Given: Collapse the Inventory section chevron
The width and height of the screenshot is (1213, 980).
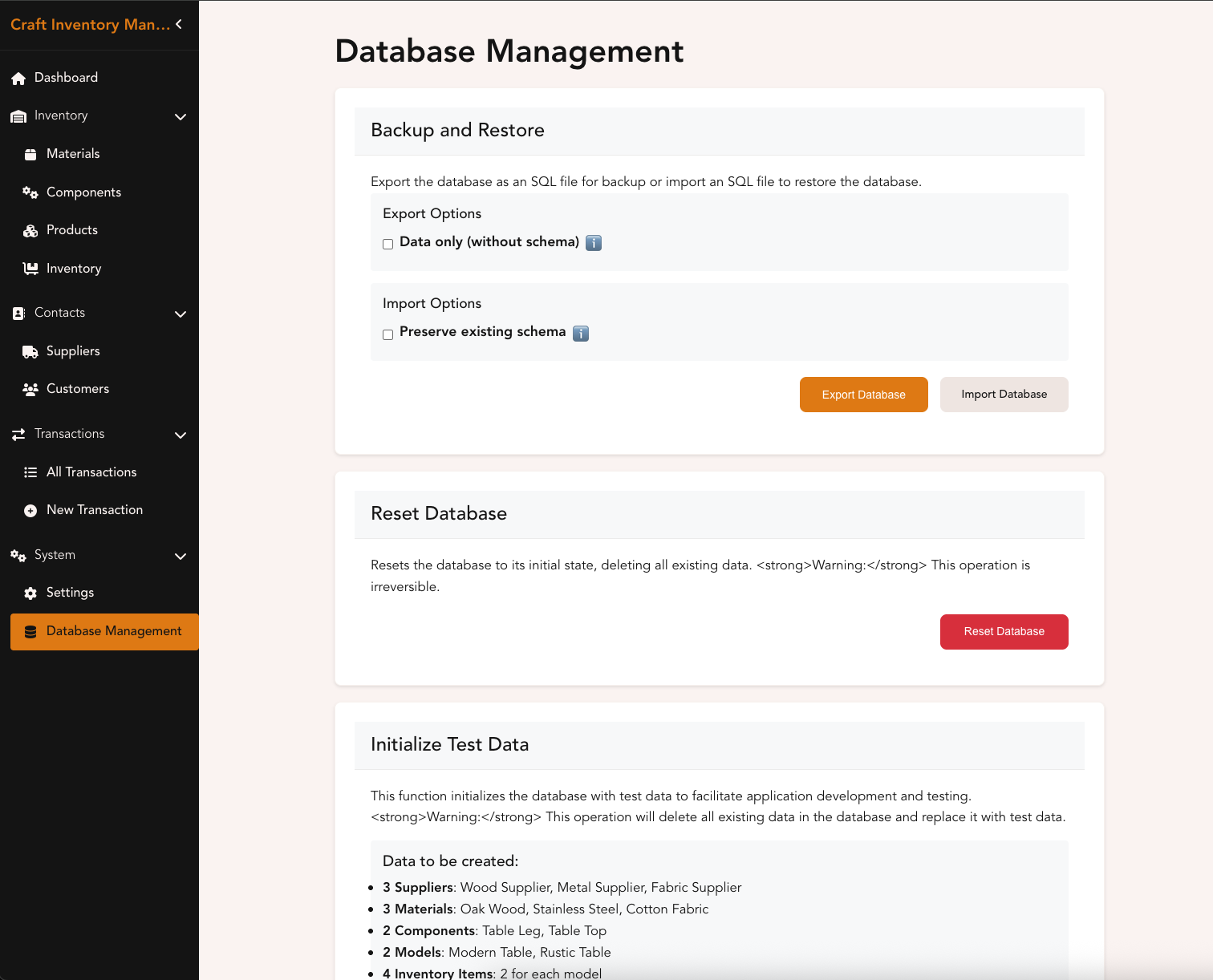Looking at the screenshot, I should [x=181, y=116].
